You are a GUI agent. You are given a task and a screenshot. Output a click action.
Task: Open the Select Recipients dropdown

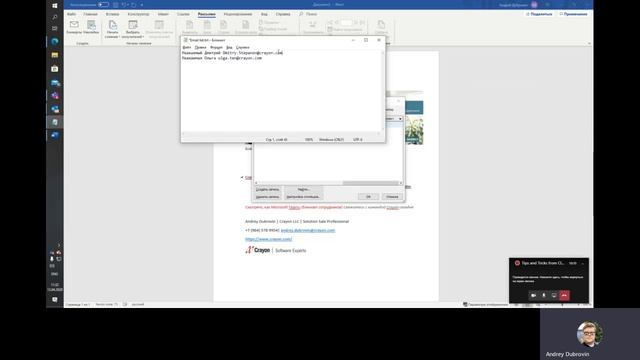point(133,29)
